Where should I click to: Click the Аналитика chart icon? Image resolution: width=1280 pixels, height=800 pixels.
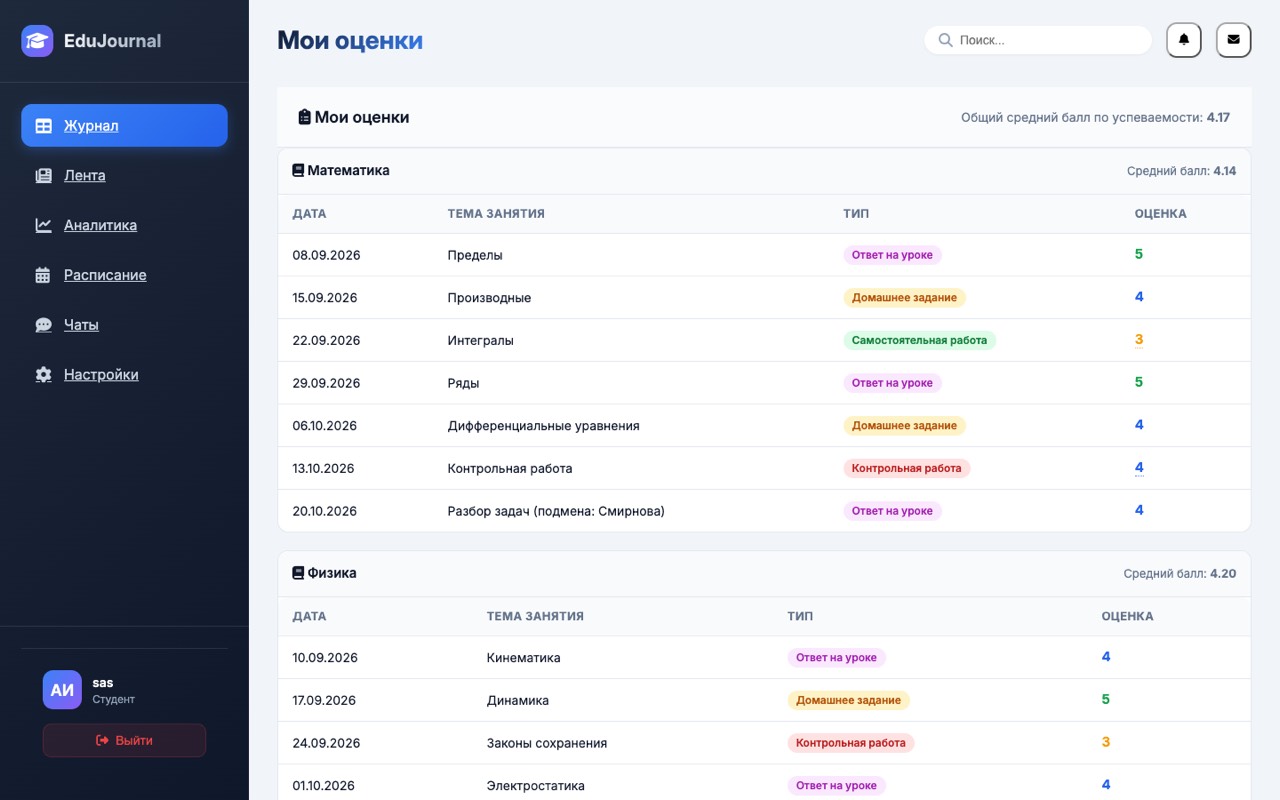[43, 226]
